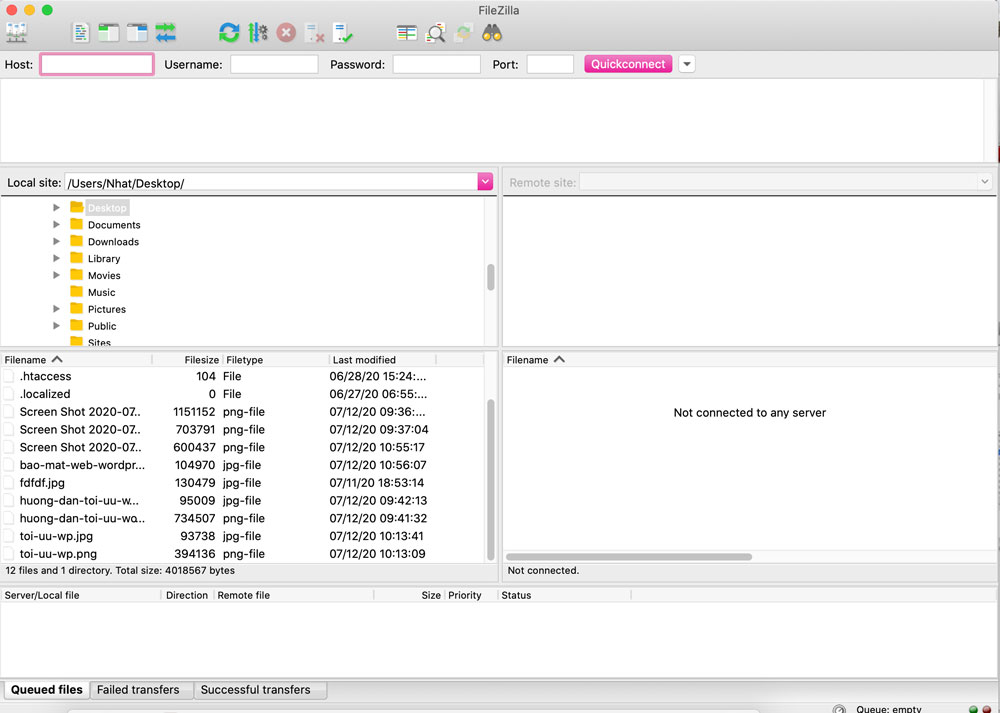Click the Documents folder icon

click(77, 224)
